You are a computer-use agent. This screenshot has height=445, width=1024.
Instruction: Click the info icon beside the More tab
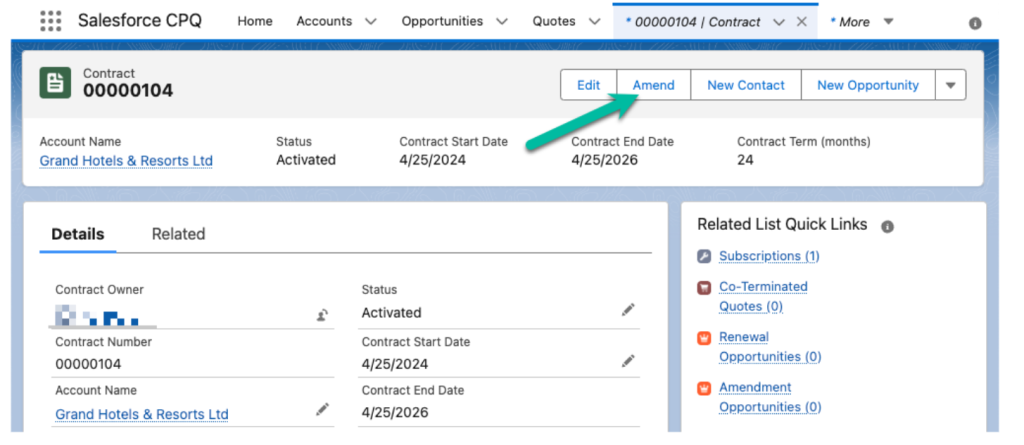975,24
